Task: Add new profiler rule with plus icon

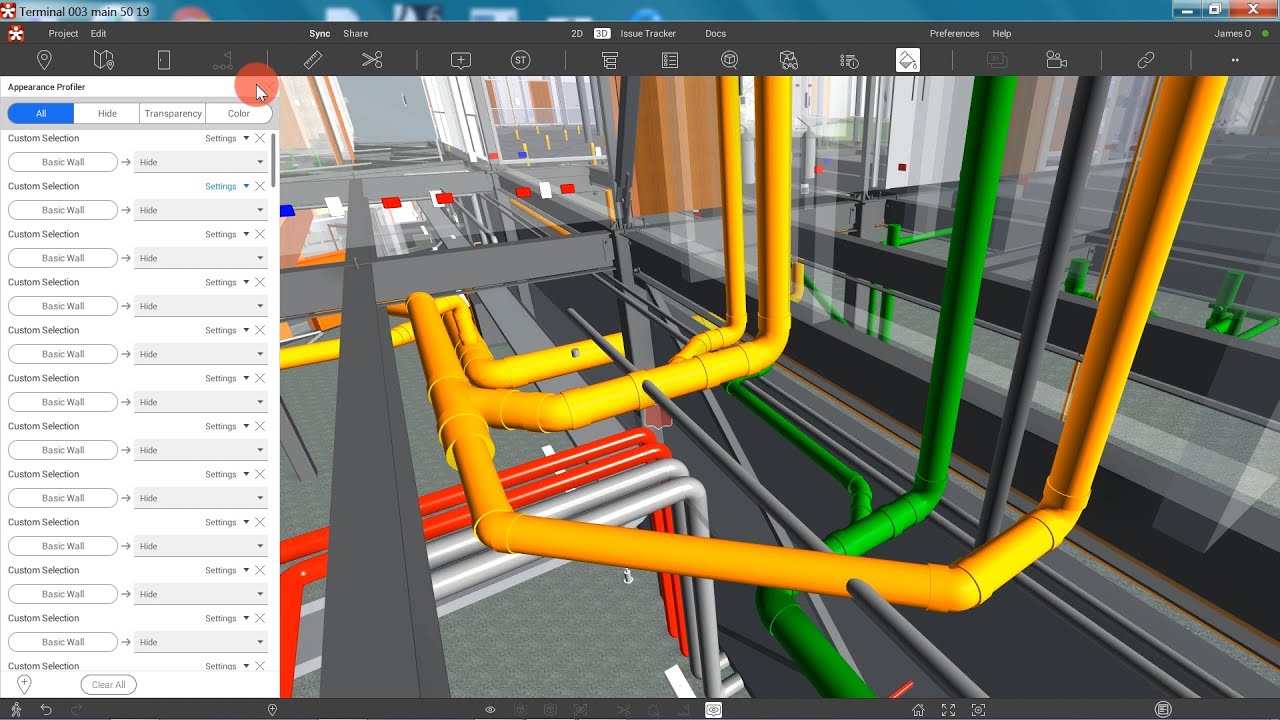Action: pyautogui.click(x=24, y=684)
